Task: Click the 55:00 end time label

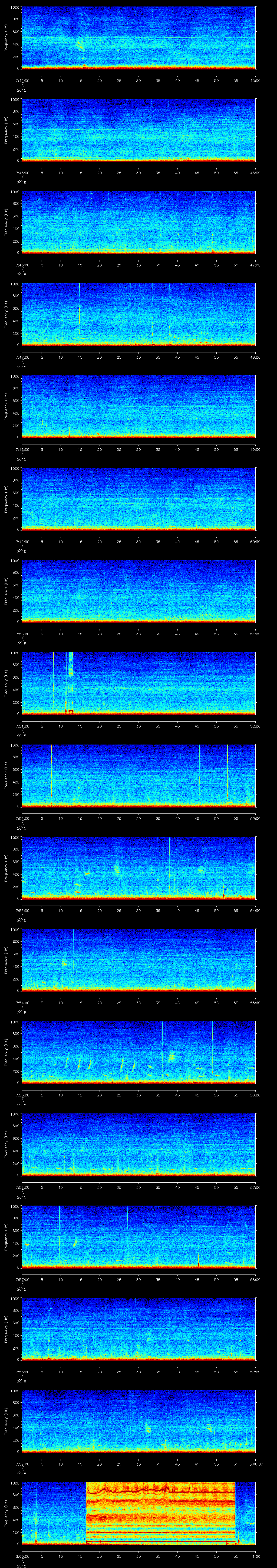Action: tap(256, 1003)
